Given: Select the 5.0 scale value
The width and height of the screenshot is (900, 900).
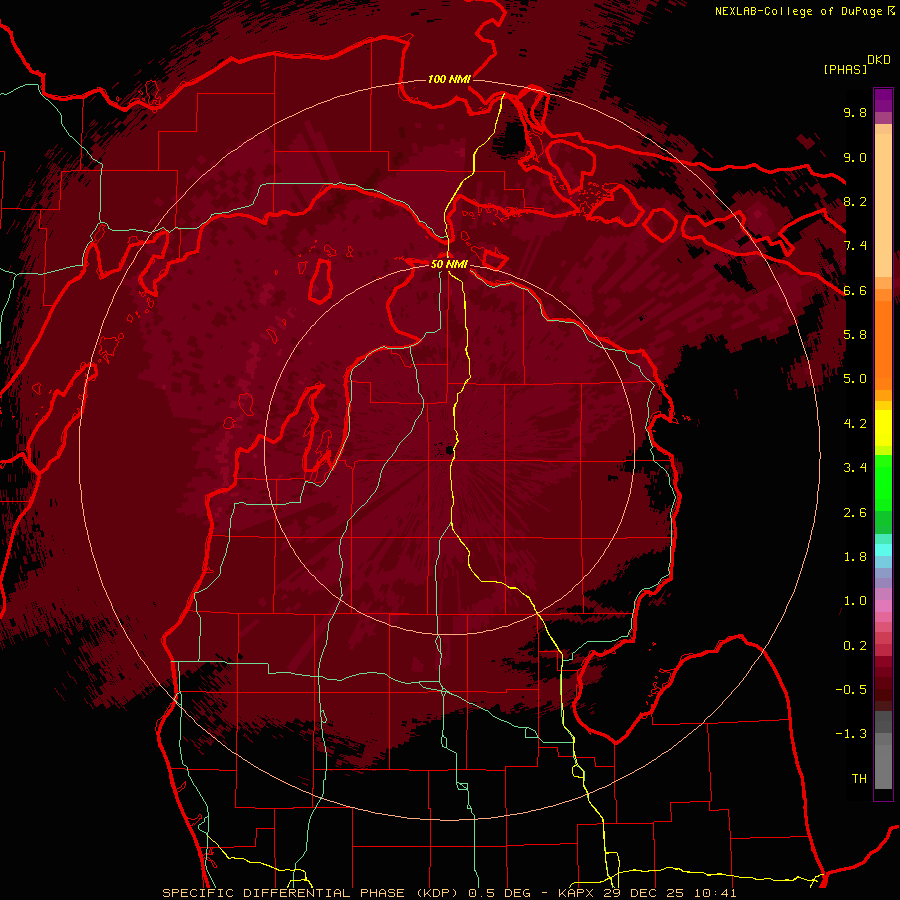Looking at the screenshot, I should point(855,379).
